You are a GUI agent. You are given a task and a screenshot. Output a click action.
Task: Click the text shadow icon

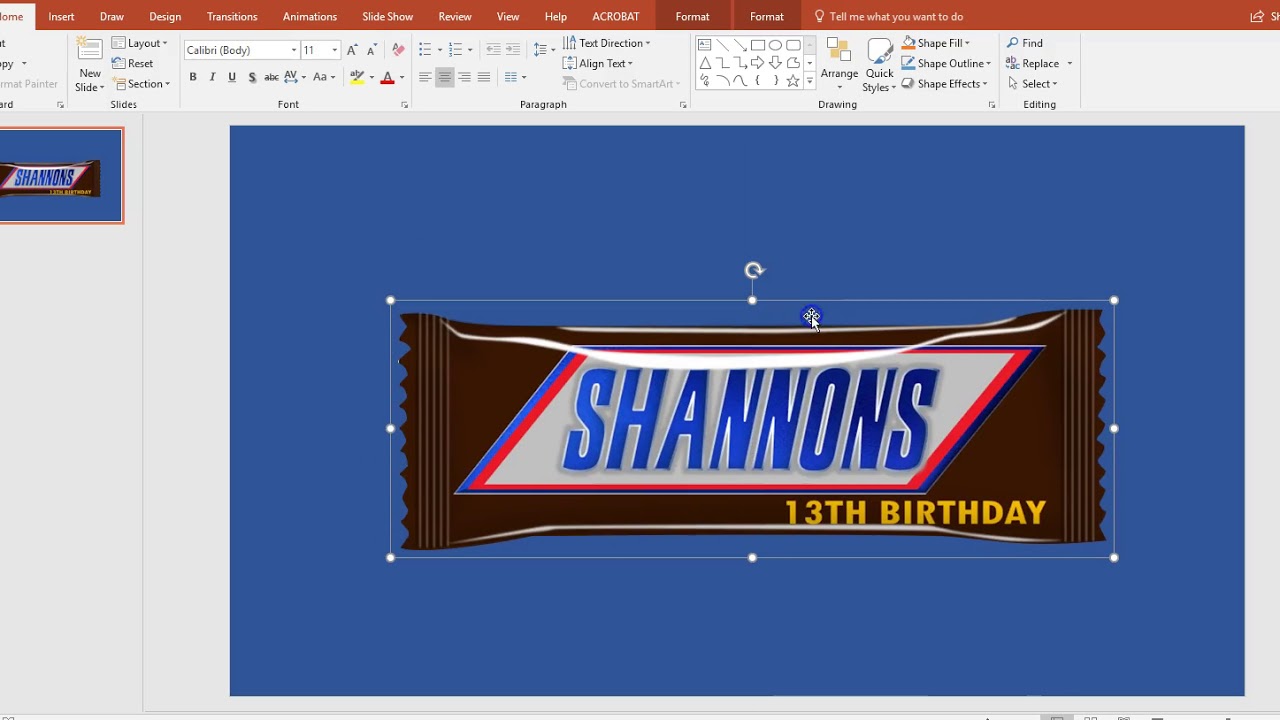252,77
